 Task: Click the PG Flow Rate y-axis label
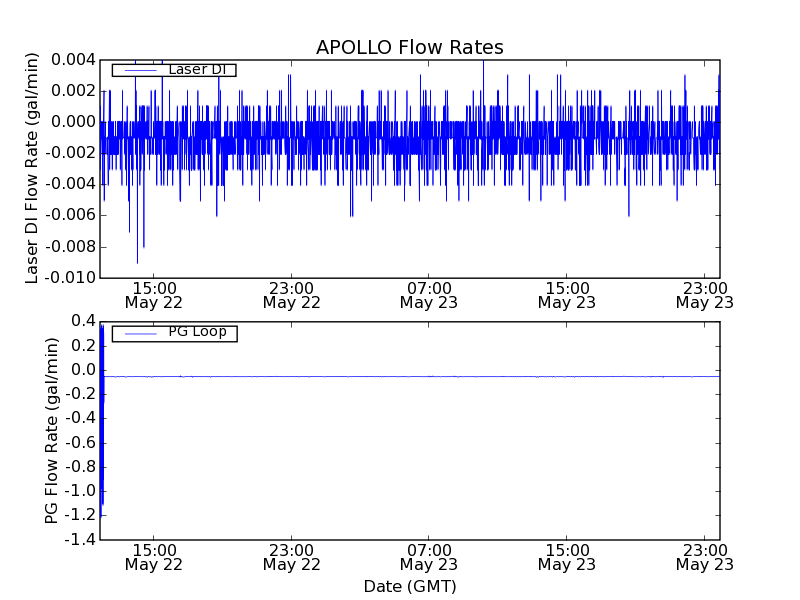pos(52,430)
